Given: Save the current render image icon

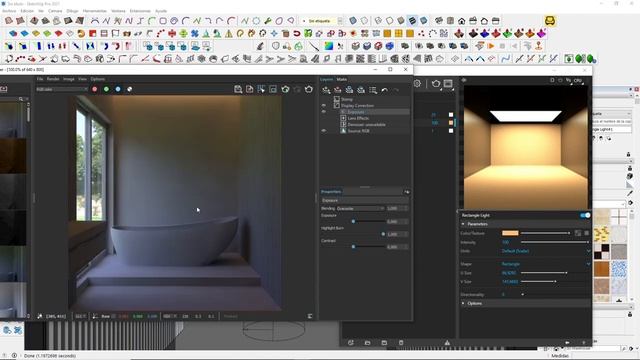Looking at the screenshot, I should coord(238,89).
